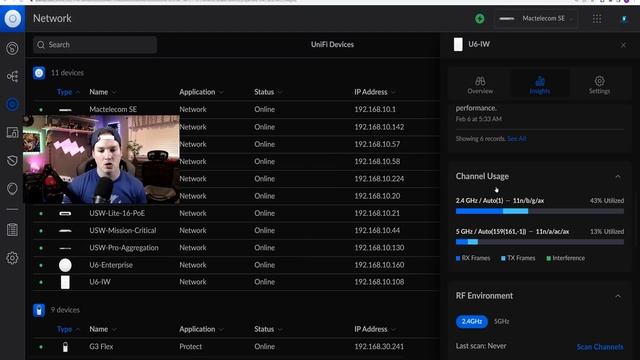640x360 pixels.
Task: Click the search magnifier icon
Action: pos(41,45)
